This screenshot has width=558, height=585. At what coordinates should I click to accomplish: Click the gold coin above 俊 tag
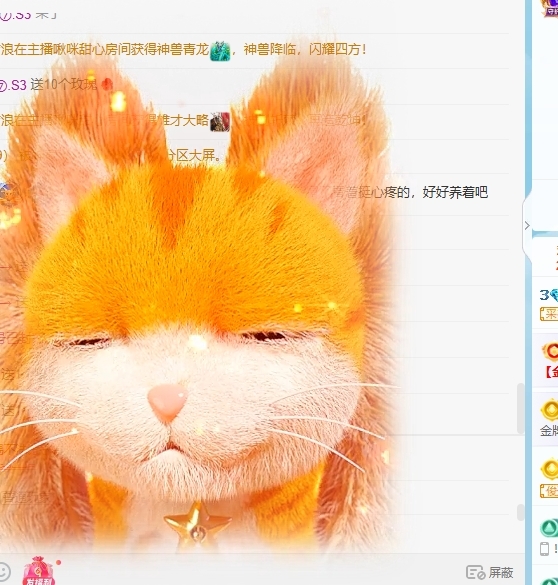coord(550,469)
